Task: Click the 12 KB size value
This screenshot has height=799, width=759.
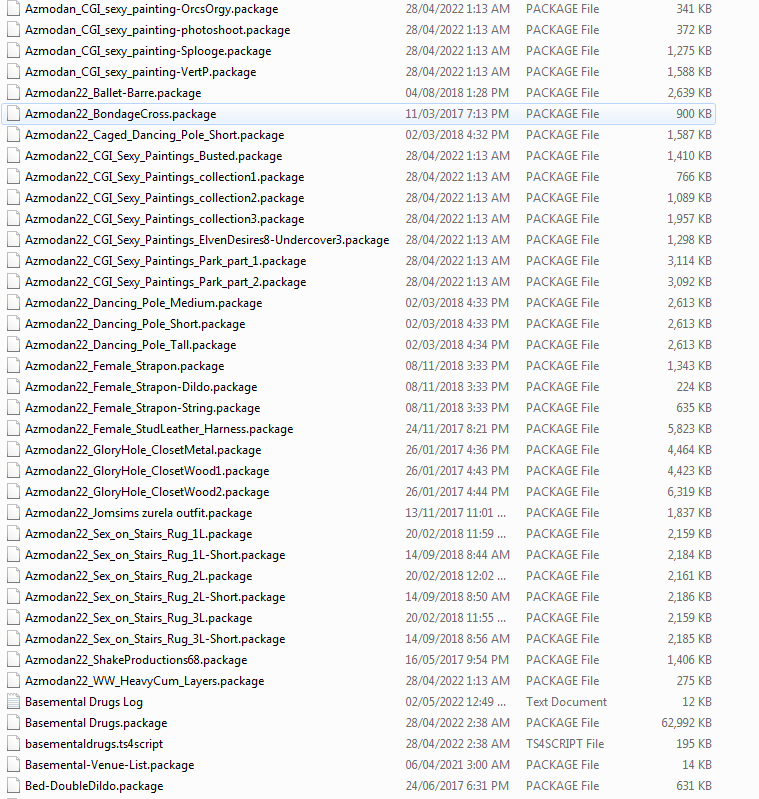Action: pos(697,702)
